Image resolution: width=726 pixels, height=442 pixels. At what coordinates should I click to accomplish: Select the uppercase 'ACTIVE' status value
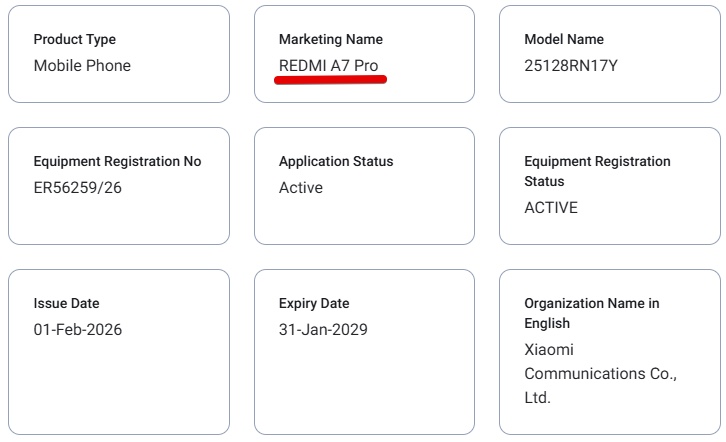point(551,208)
